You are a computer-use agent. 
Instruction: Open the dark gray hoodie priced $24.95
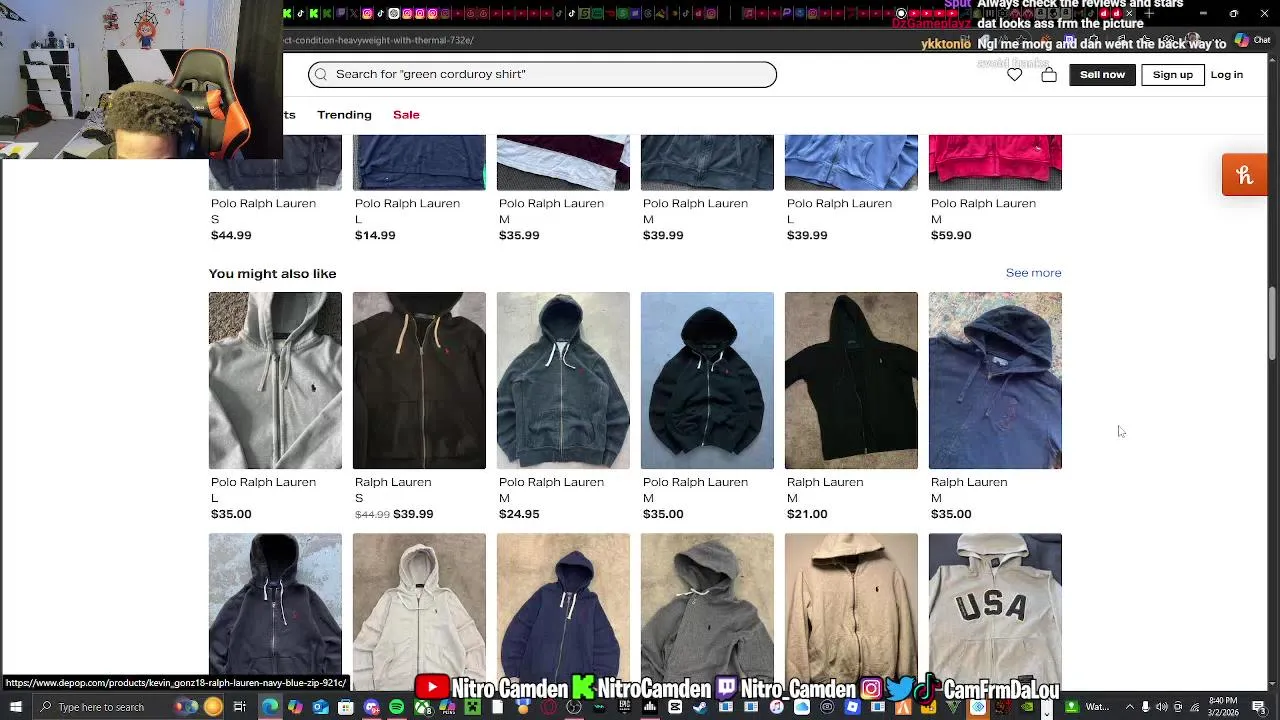click(x=563, y=380)
